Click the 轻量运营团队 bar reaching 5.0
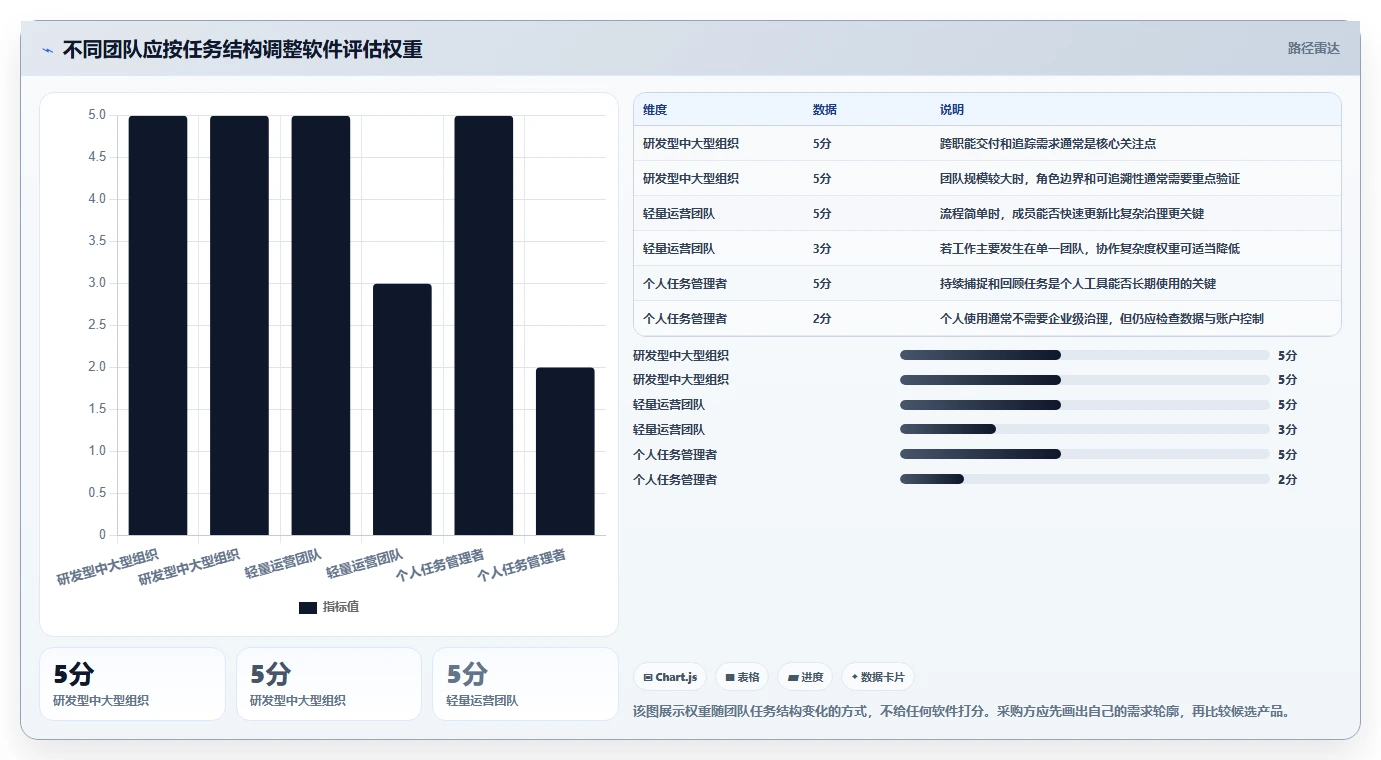Image resolution: width=1381 pixels, height=760 pixels. tap(321, 325)
